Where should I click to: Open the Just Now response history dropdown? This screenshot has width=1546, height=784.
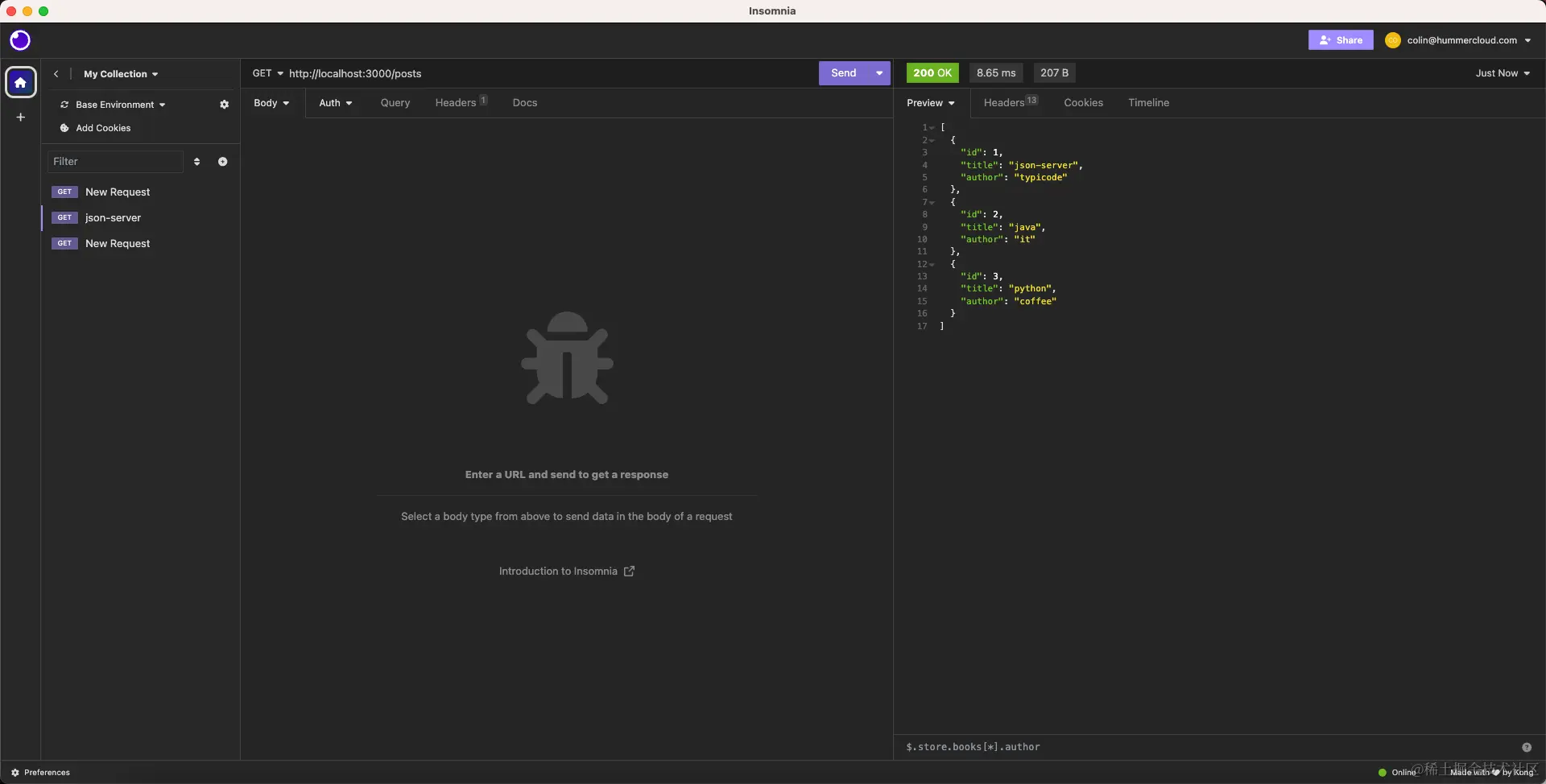[x=1503, y=73]
